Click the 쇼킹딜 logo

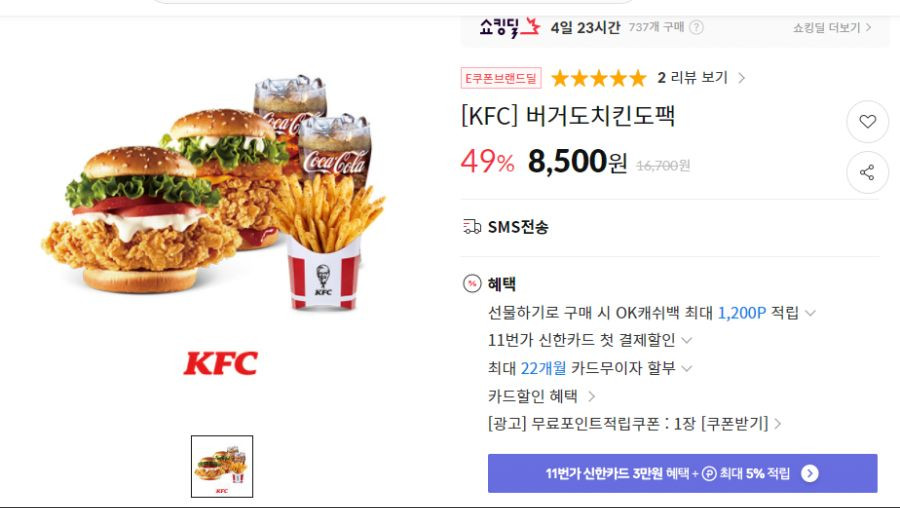pos(509,26)
